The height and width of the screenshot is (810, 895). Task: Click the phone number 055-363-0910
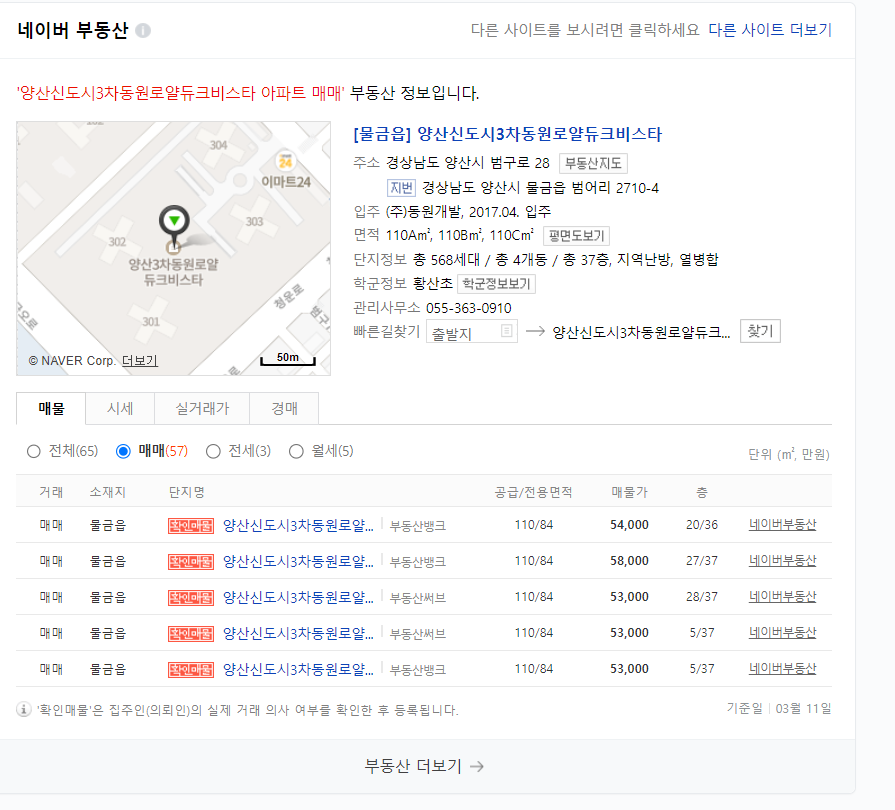click(469, 308)
